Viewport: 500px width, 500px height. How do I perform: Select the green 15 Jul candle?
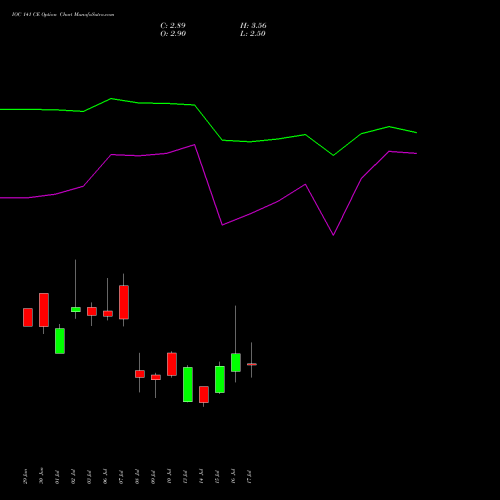tap(220, 379)
